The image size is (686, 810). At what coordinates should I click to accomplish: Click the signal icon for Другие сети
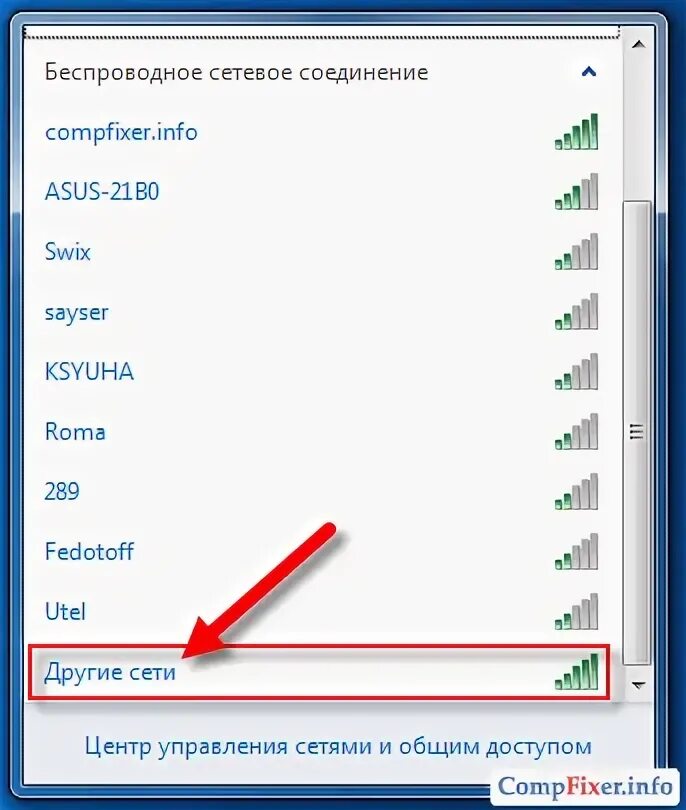[x=576, y=672]
